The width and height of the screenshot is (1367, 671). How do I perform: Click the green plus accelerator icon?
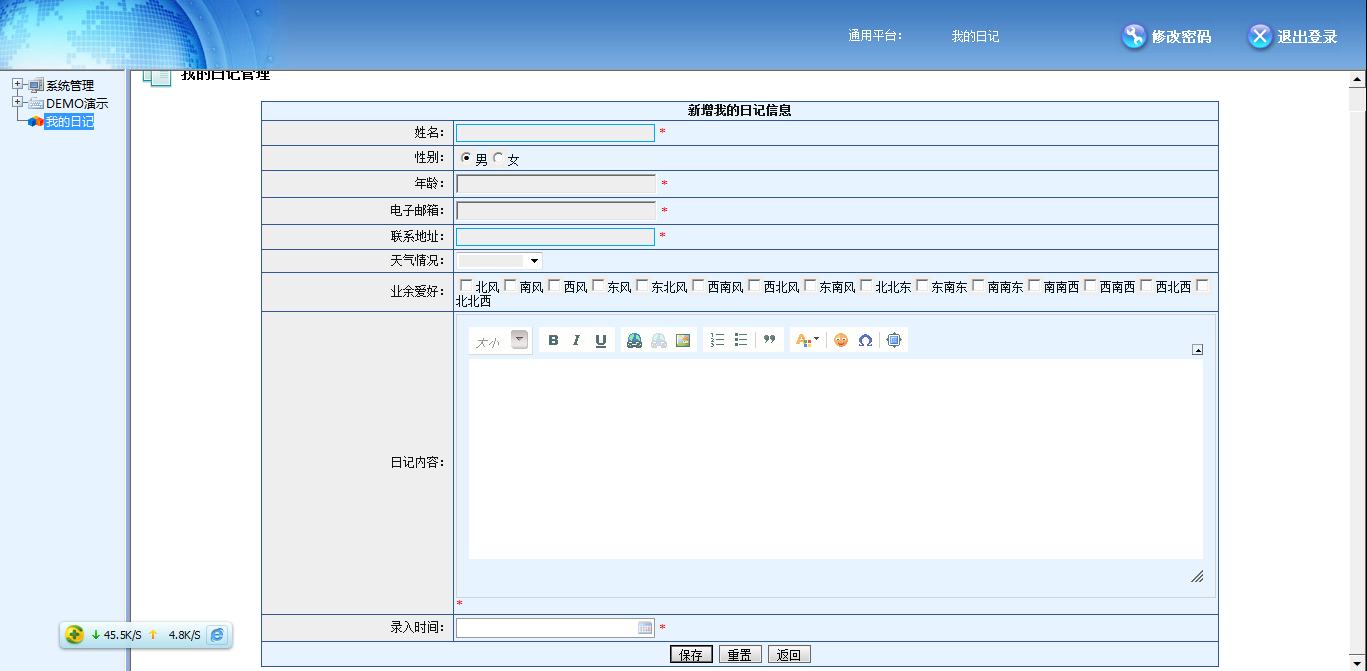click(74, 634)
